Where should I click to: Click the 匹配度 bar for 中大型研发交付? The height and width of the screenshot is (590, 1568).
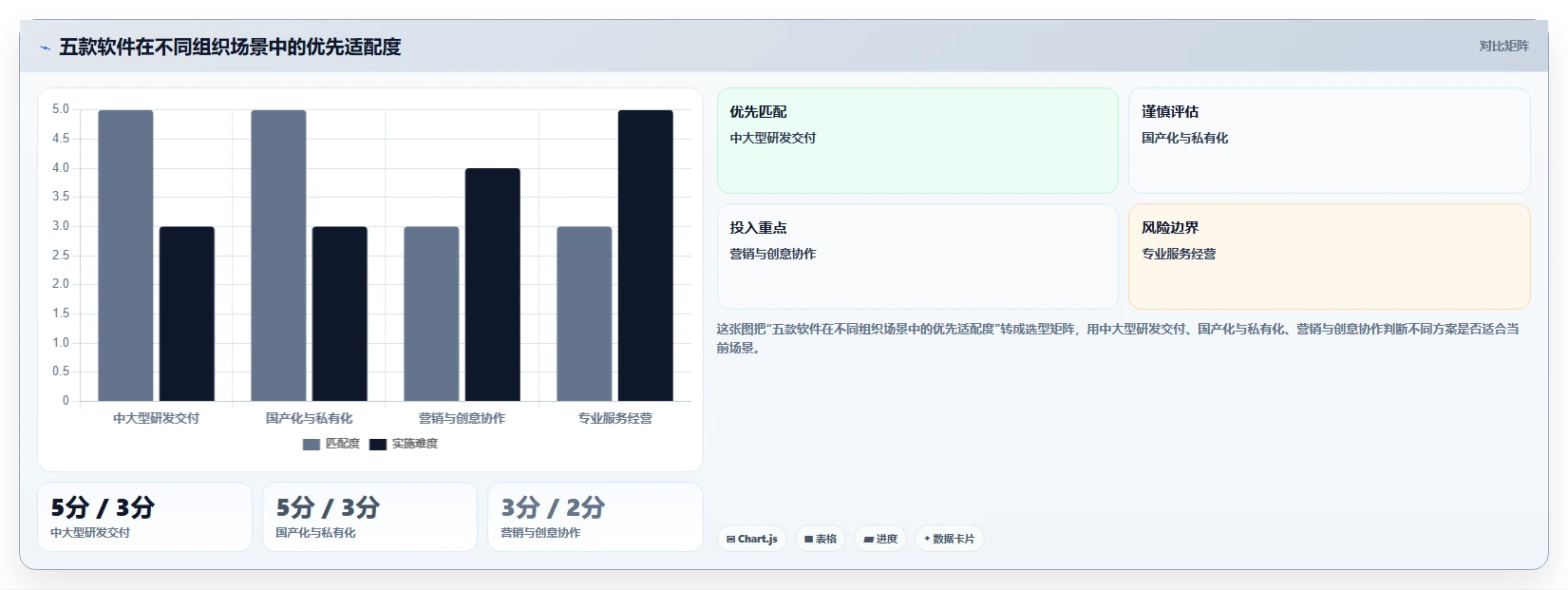[x=125, y=256]
